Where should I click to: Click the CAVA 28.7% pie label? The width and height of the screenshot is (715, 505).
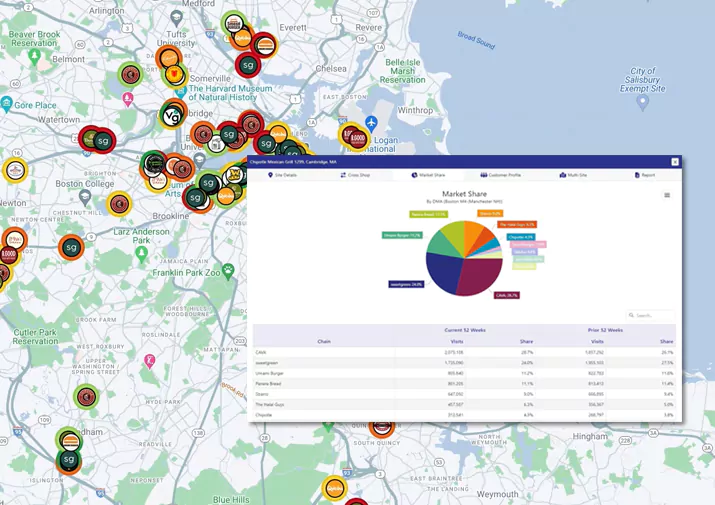pos(507,295)
